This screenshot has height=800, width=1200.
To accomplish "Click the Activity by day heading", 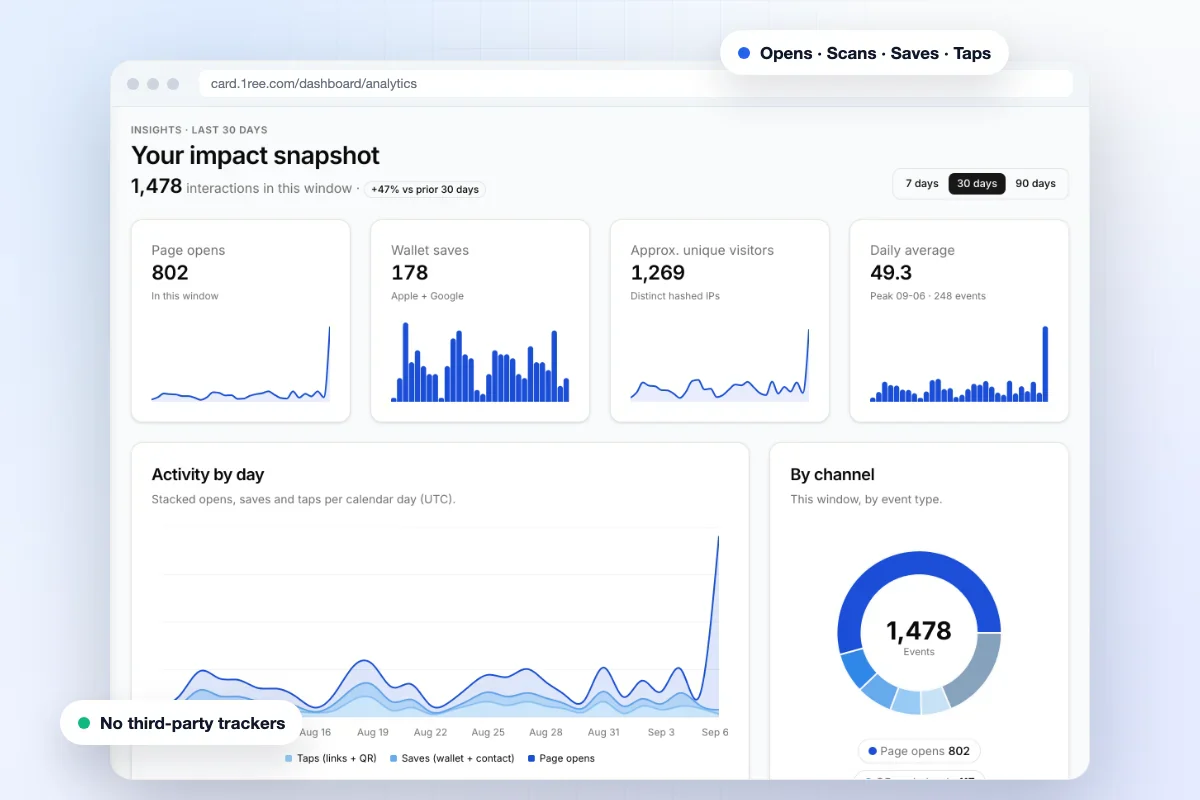I will click(x=208, y=474).
